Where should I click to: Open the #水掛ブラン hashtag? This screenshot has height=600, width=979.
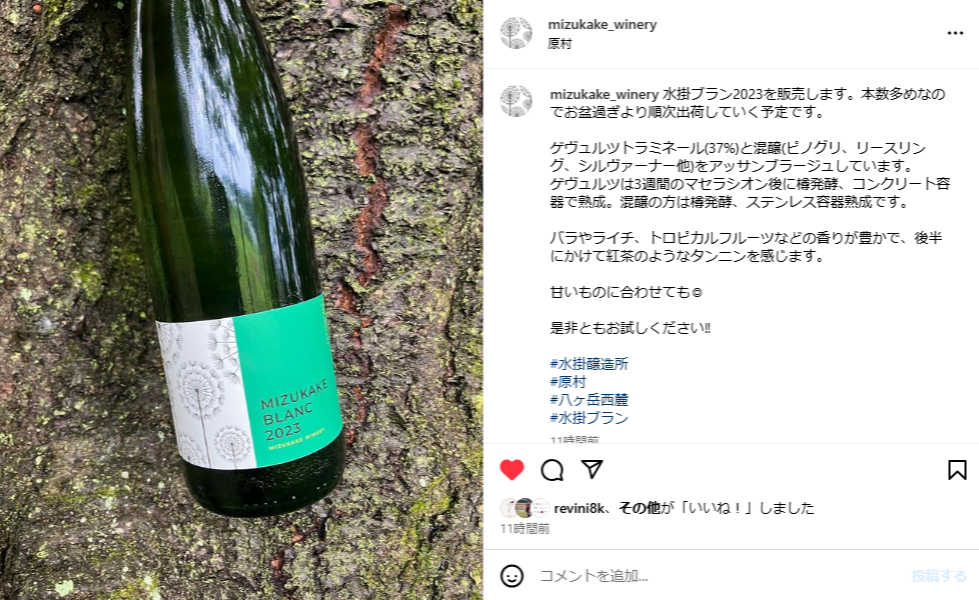tap(589, 418)
